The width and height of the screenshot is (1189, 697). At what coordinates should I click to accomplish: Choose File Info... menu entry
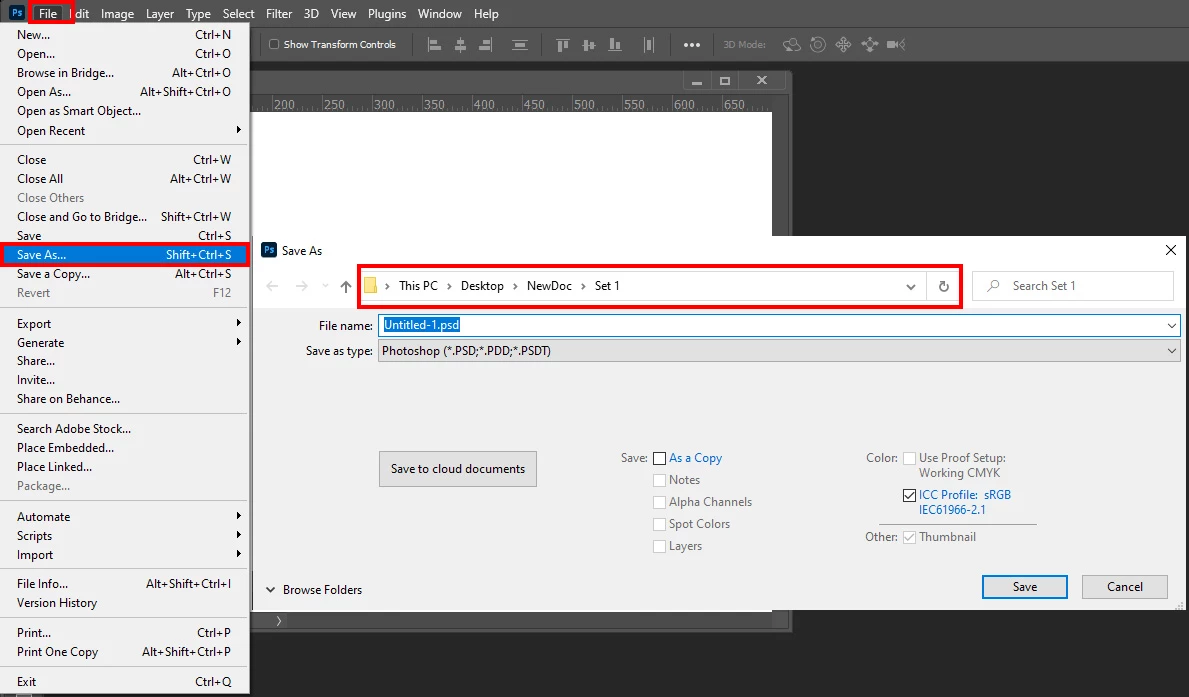pos(124,583)
